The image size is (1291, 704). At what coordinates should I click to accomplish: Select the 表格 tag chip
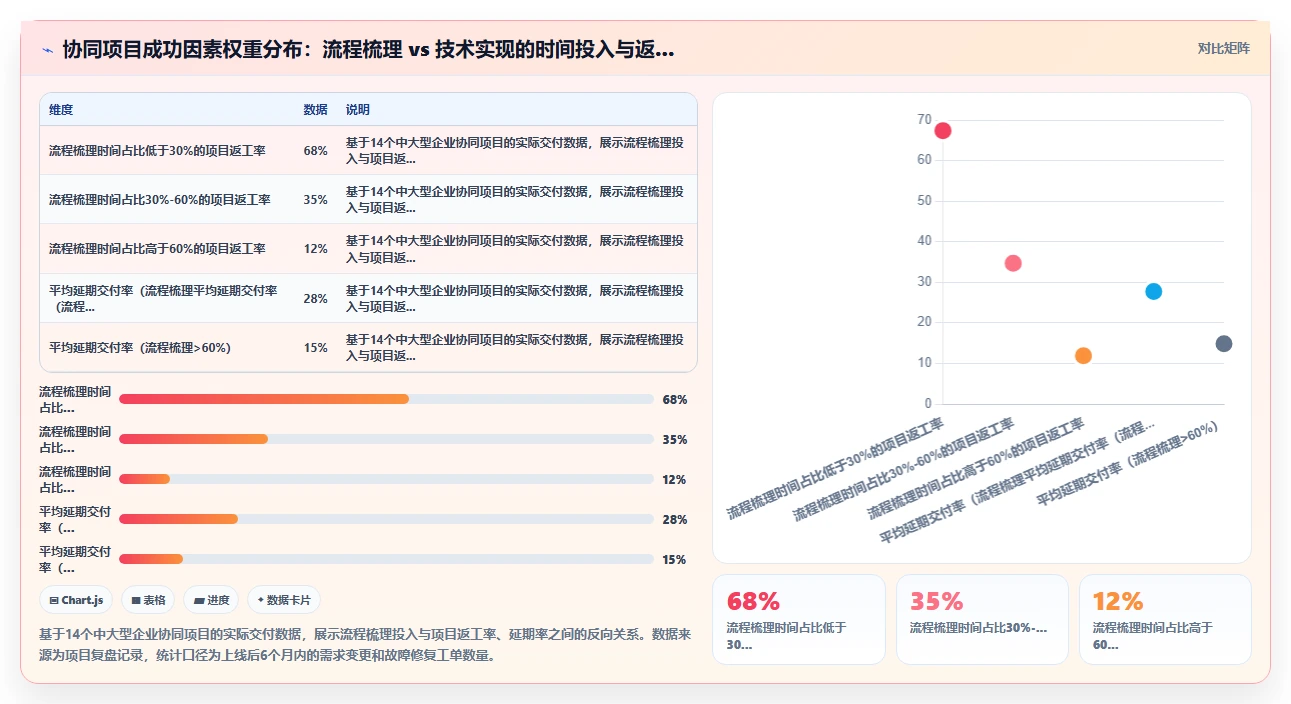148,600
